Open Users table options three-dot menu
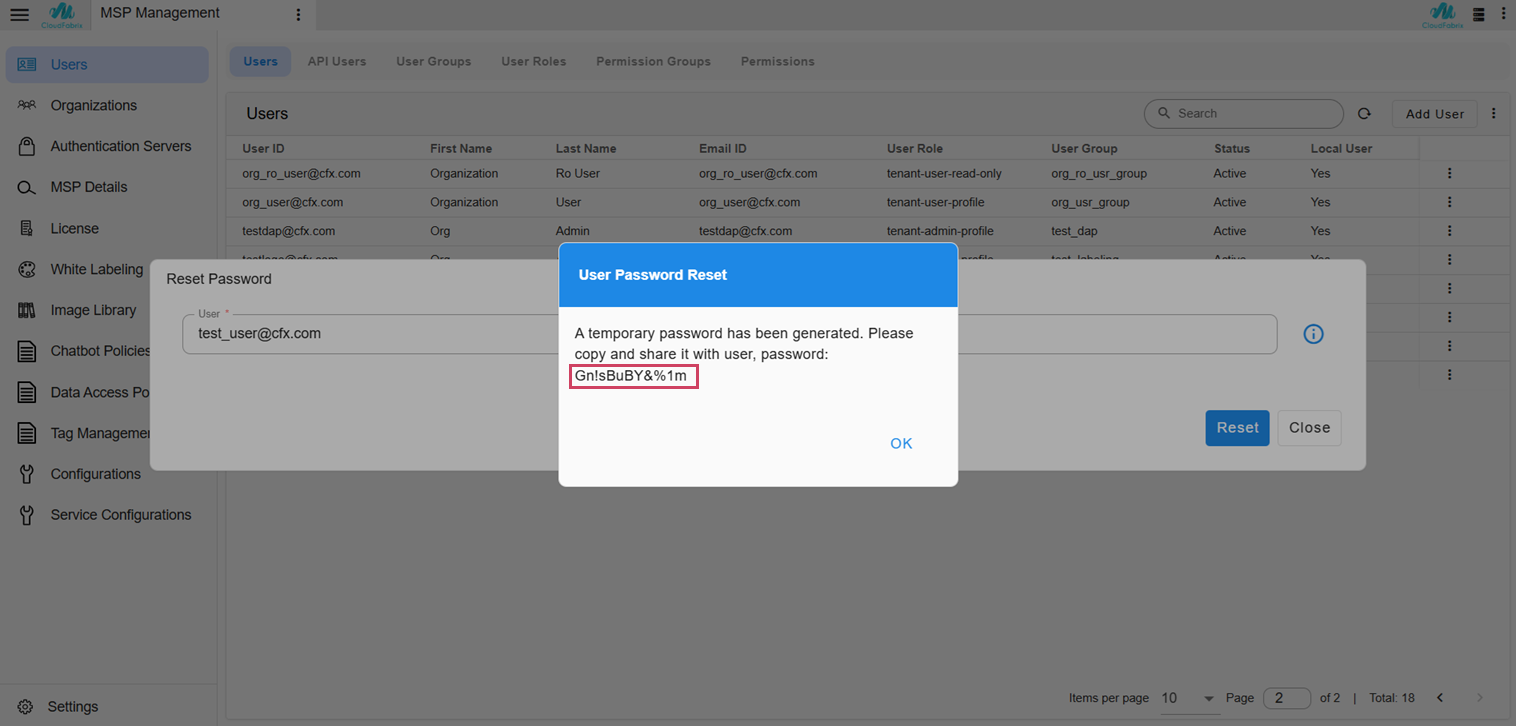Image resolution: width=1516 pixels, height=726 pixels. pyautogui.click(x=1494, y=114)
